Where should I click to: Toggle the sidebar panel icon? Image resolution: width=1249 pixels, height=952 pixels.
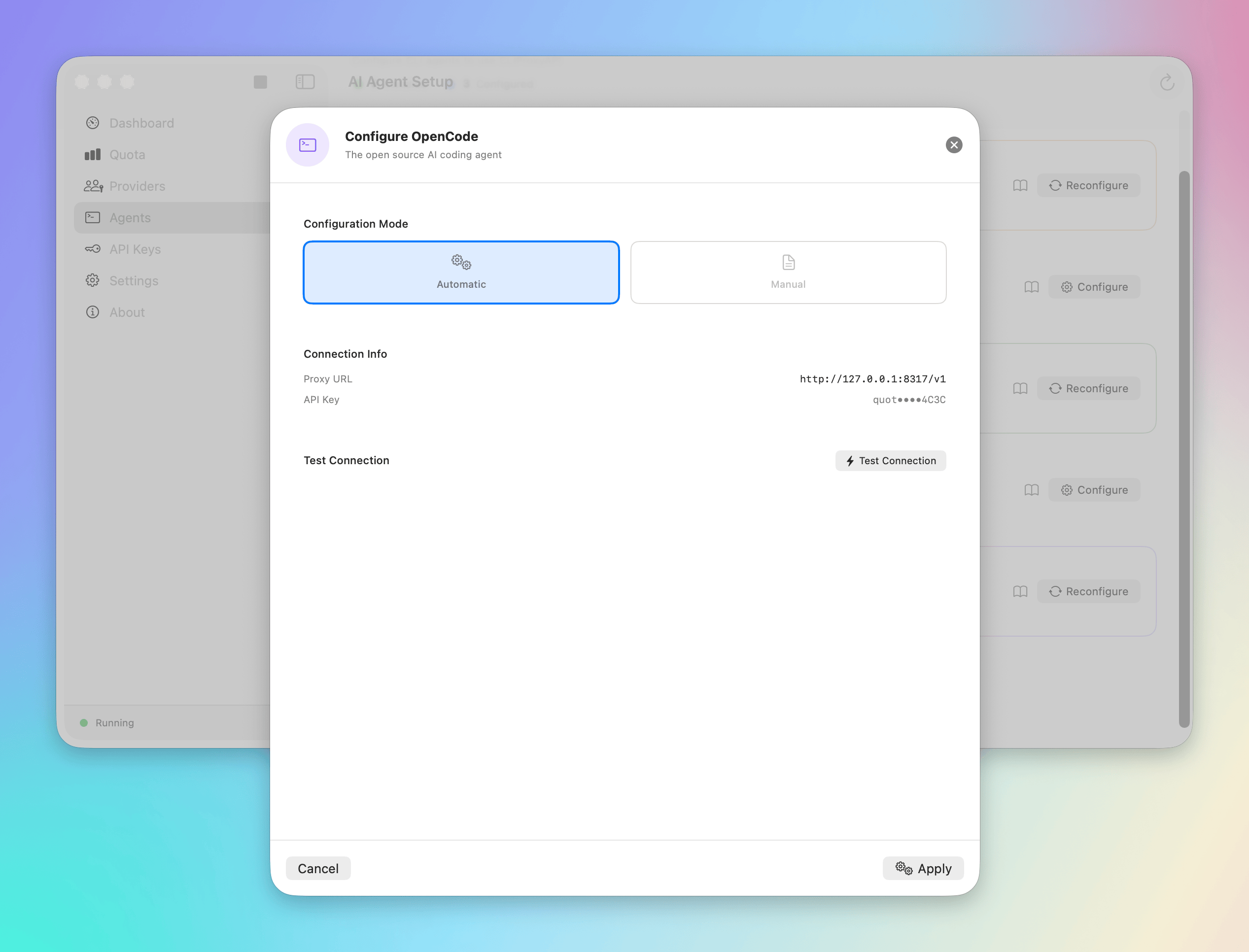tap(305, 82)
